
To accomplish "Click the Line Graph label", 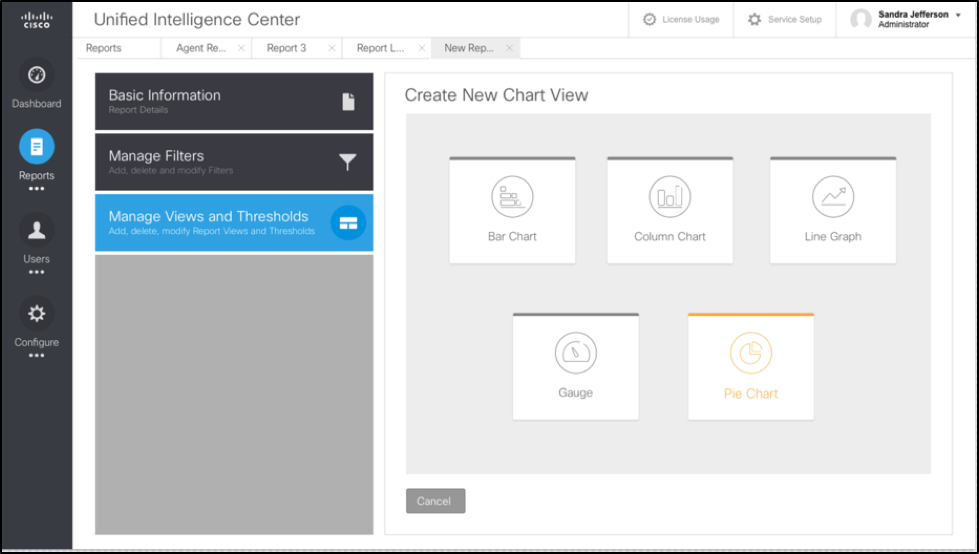I will [x=833, y=237].
